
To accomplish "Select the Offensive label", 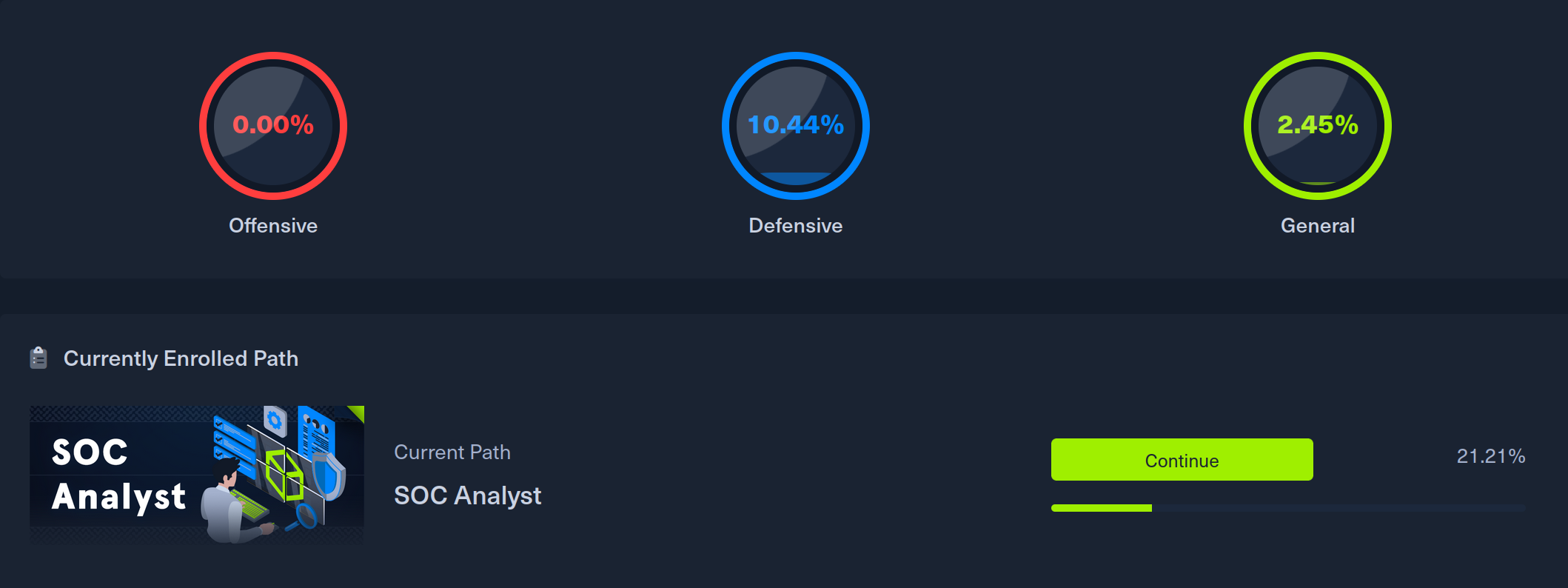I will 273,226.
